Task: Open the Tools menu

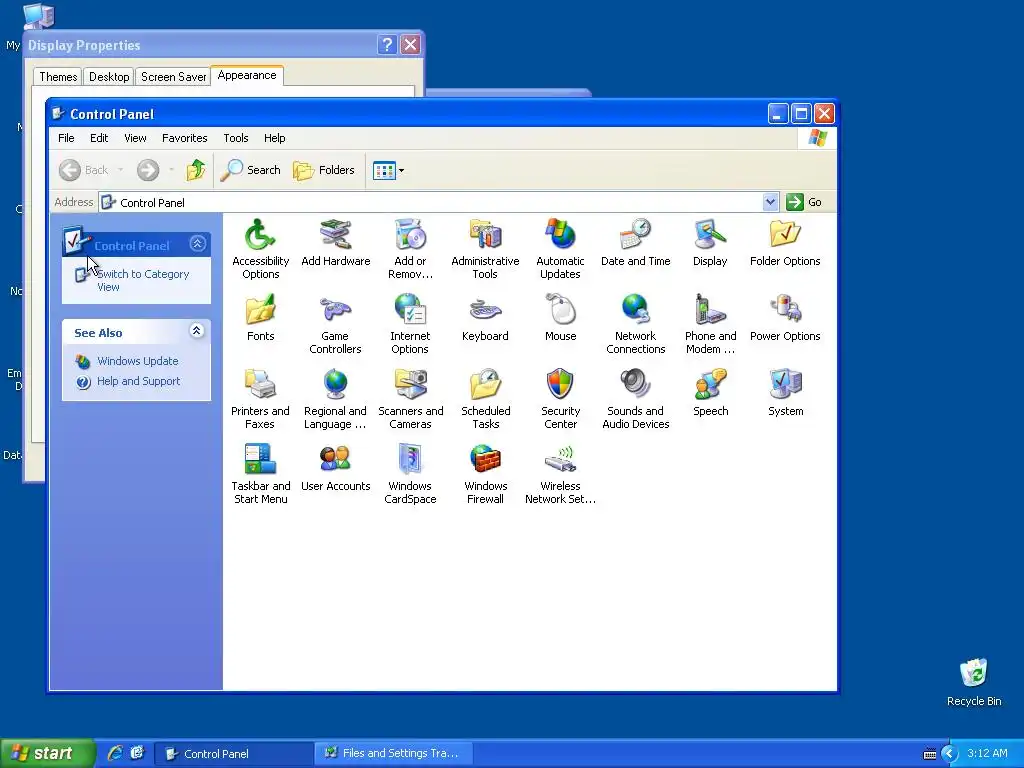Action: [236, 138]
